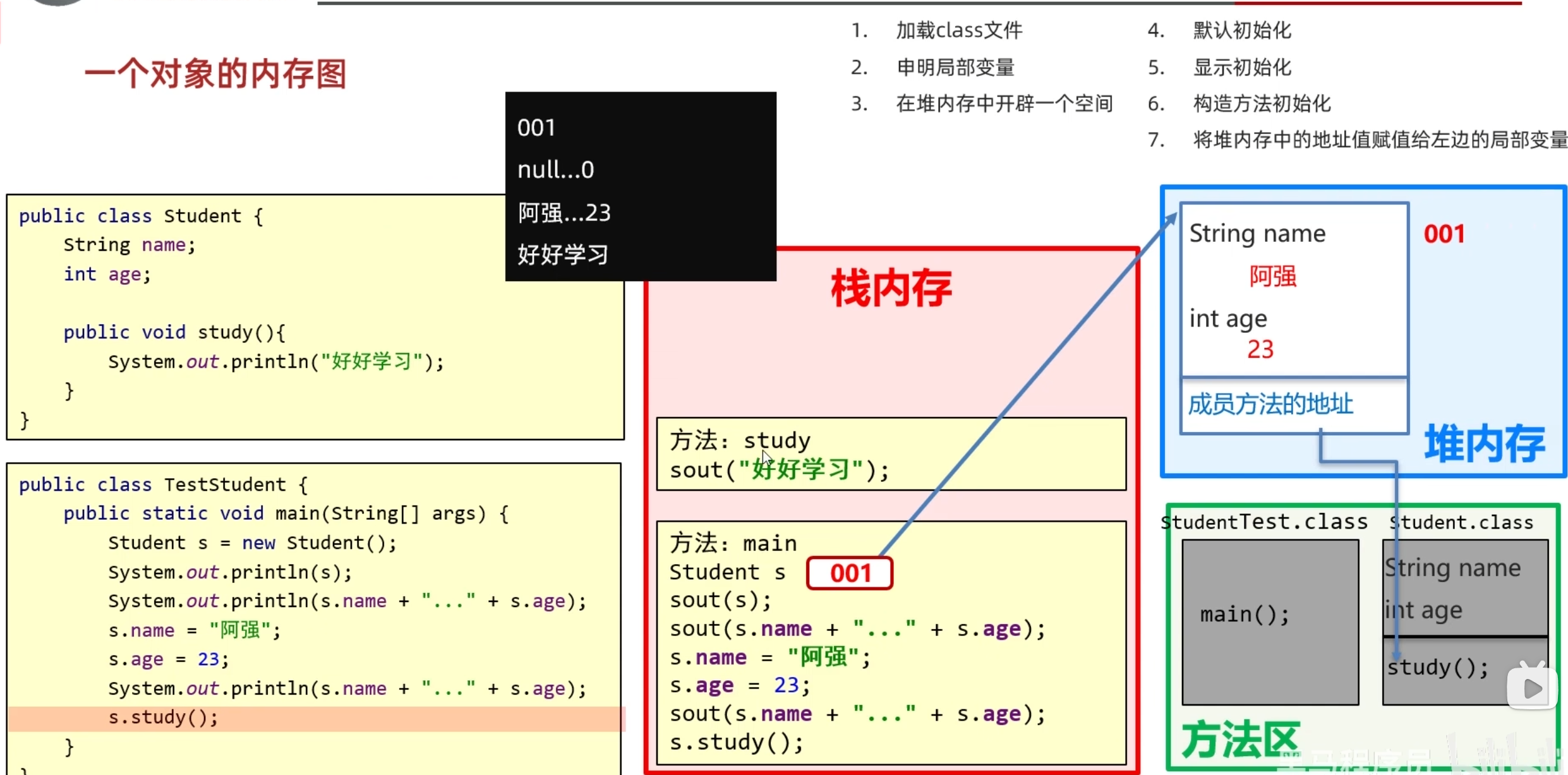The width and height of the screenshot is (1568, 775).
Task: Click the highlighted s.study(); code line
Action: click(164, 718)
